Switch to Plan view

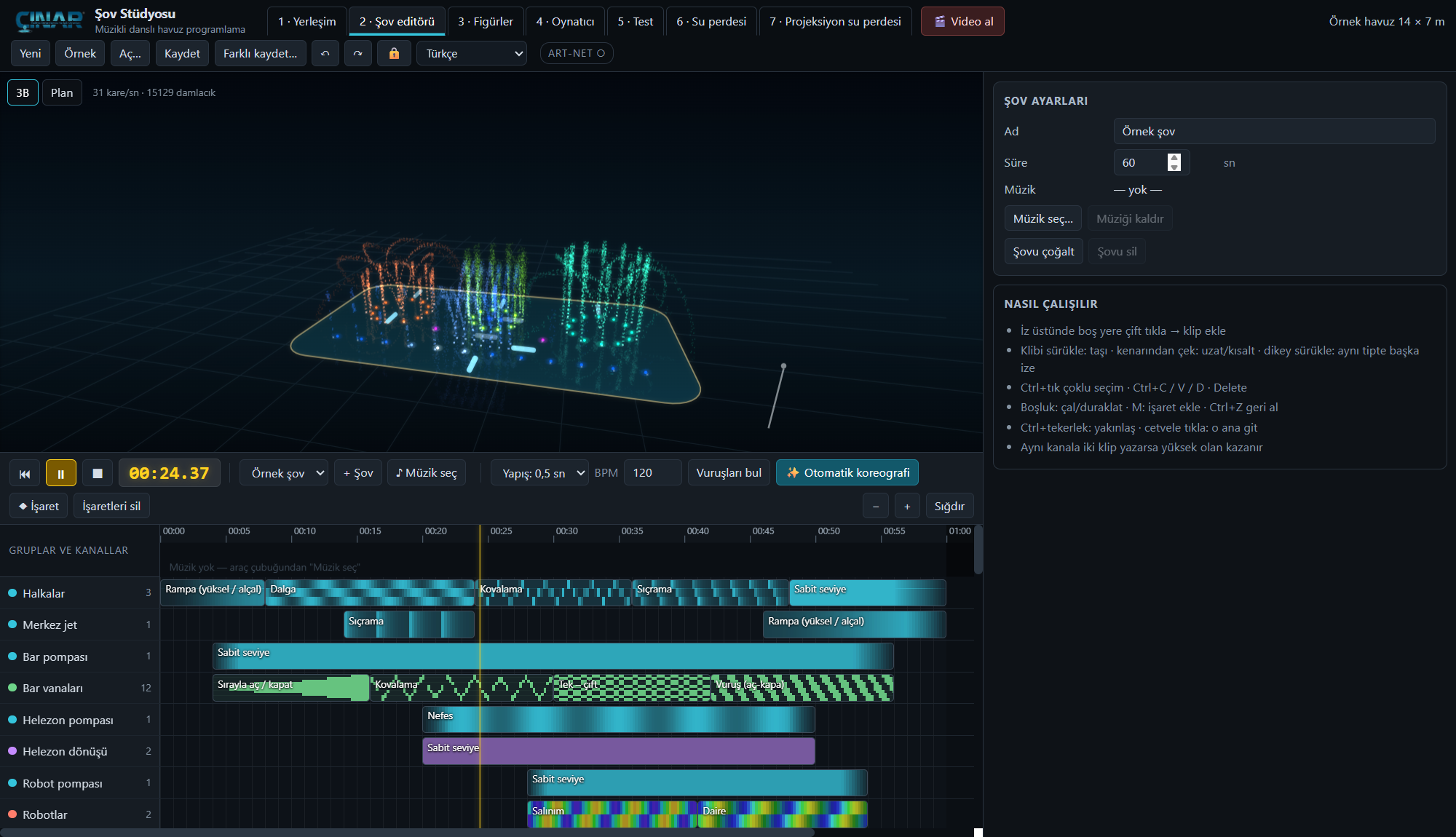(x=62, y=92)
